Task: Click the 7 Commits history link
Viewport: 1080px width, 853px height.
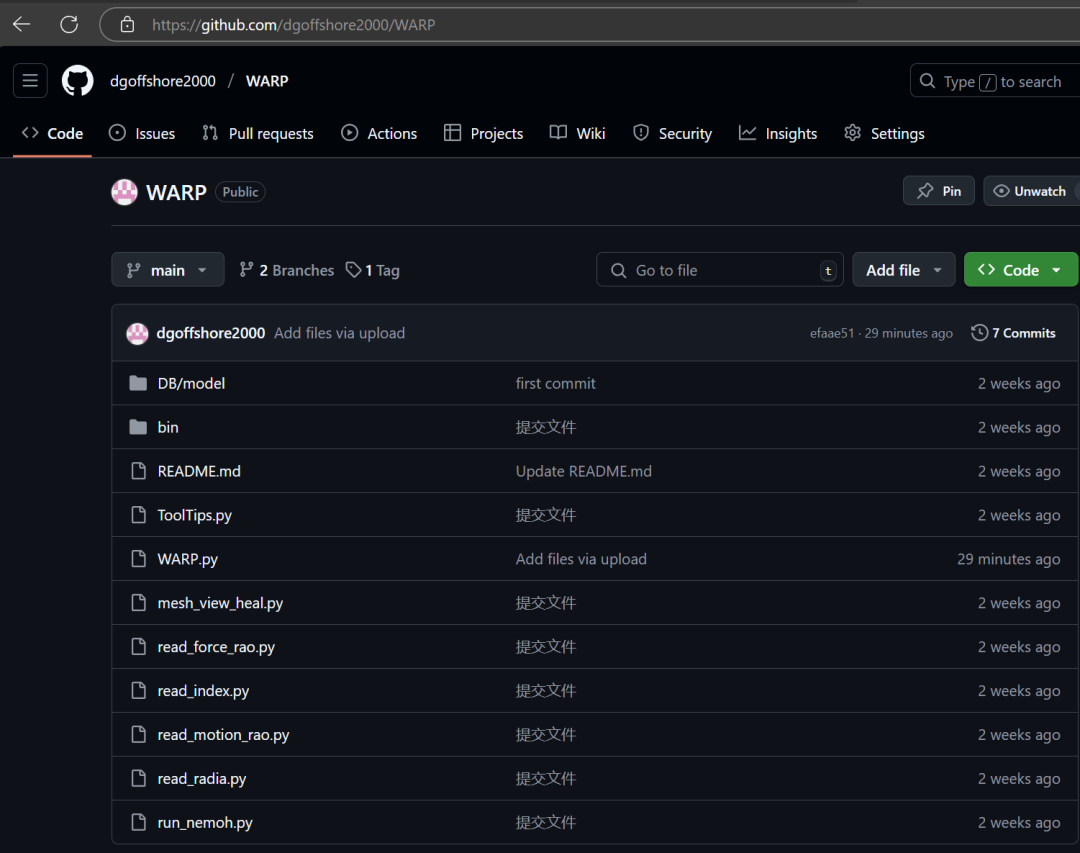Action: pos(1013,333)
